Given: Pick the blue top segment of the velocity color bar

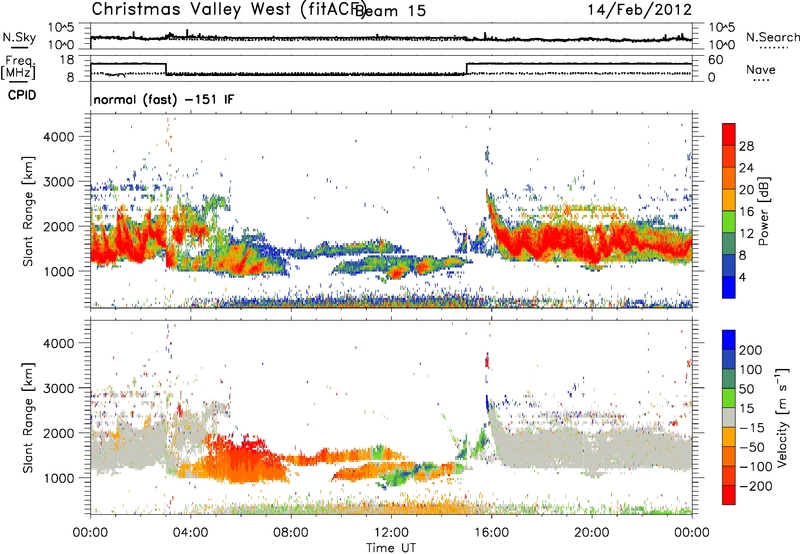Looking at the screenshot, I should [x=729, y=340].
